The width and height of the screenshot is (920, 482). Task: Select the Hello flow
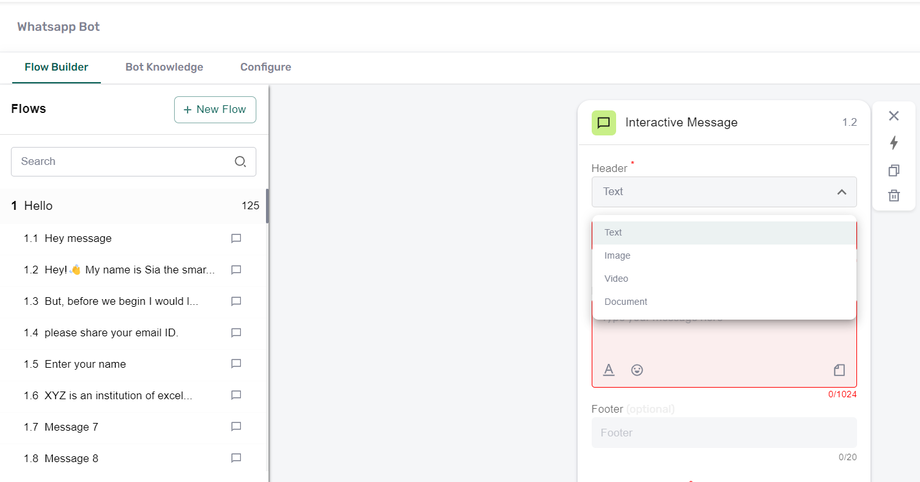tap(38, 206)
